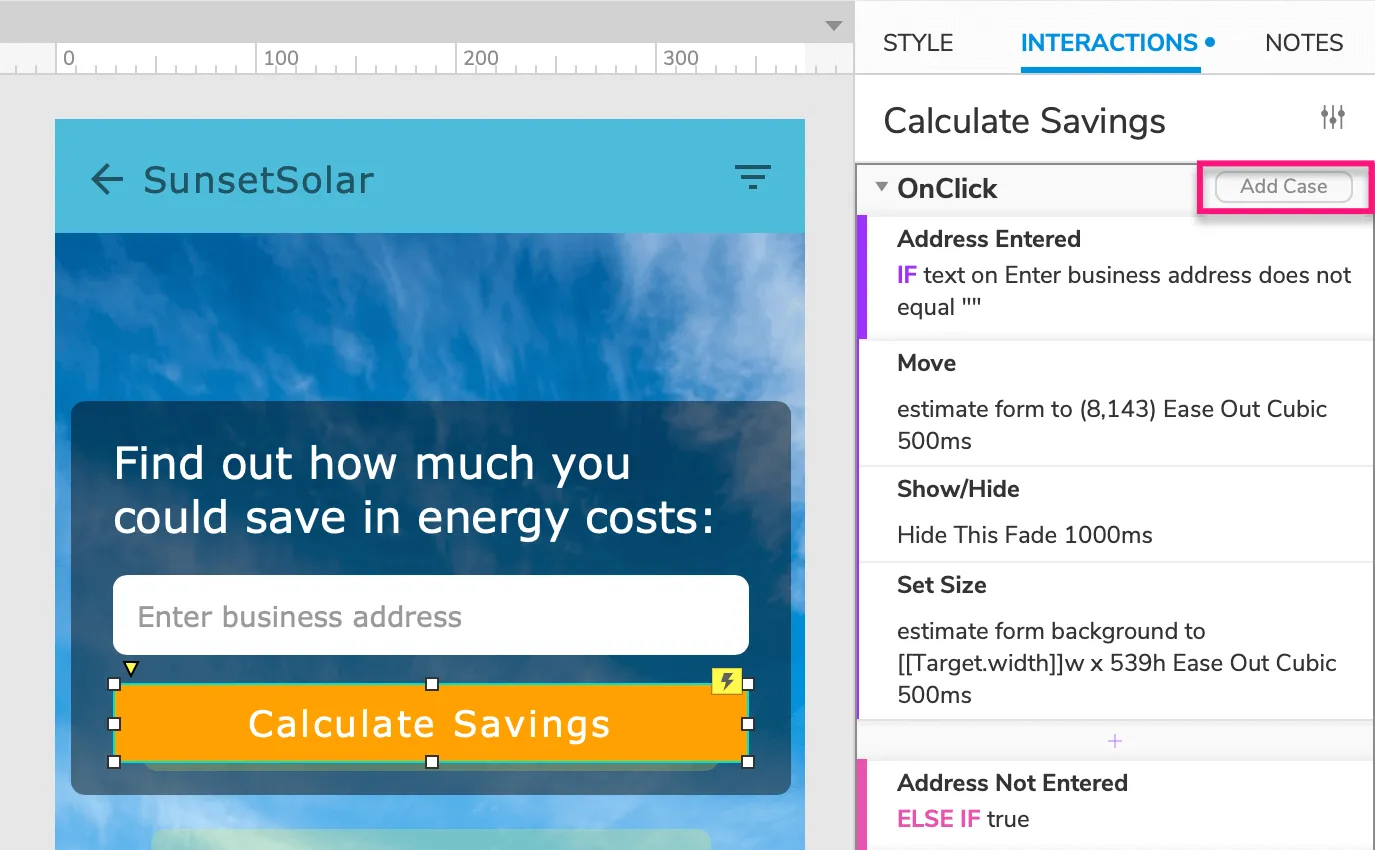Viewport: 1375px width, 850px height.
Task: Select the INTERACTIONS tab
Action: [1109, 43]
